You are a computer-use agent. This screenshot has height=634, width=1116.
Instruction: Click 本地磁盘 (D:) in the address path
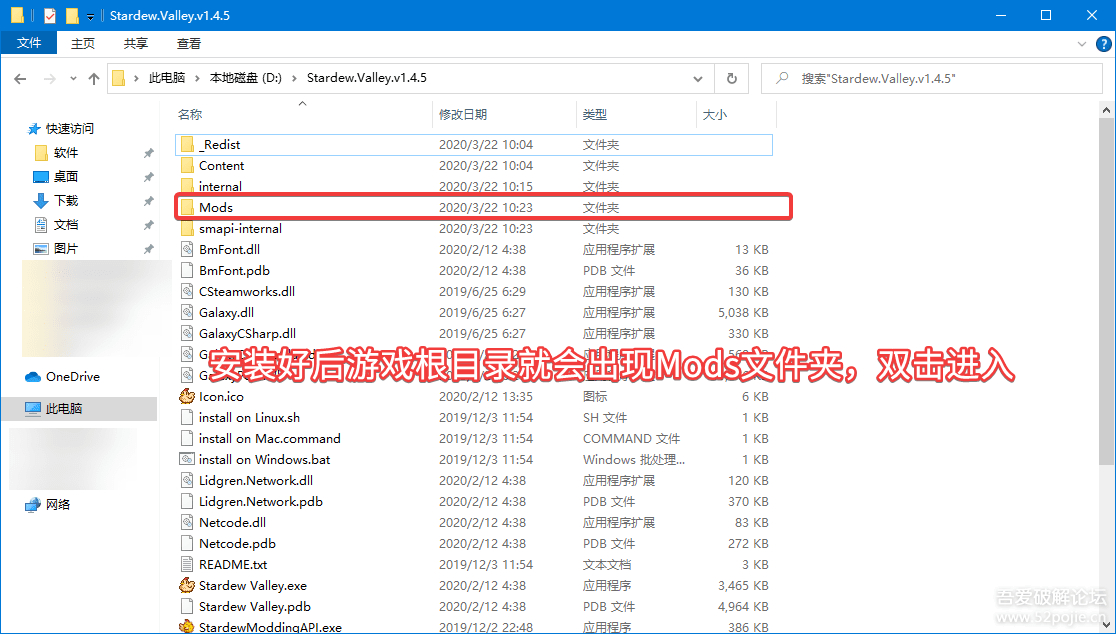(x=246, y=78)
